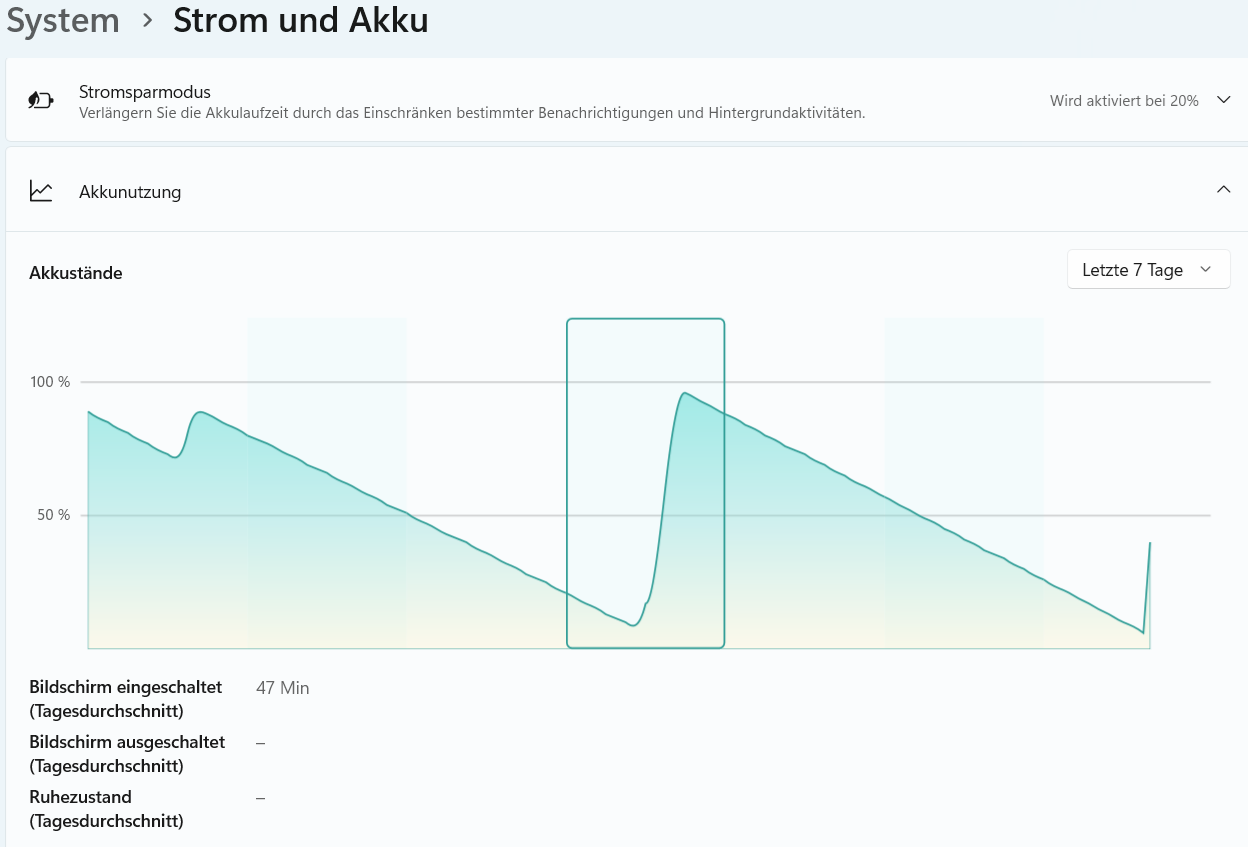The image size is (1248, 847).
Task: Click the "Strom und Akku" page heading
Action: 300,20
